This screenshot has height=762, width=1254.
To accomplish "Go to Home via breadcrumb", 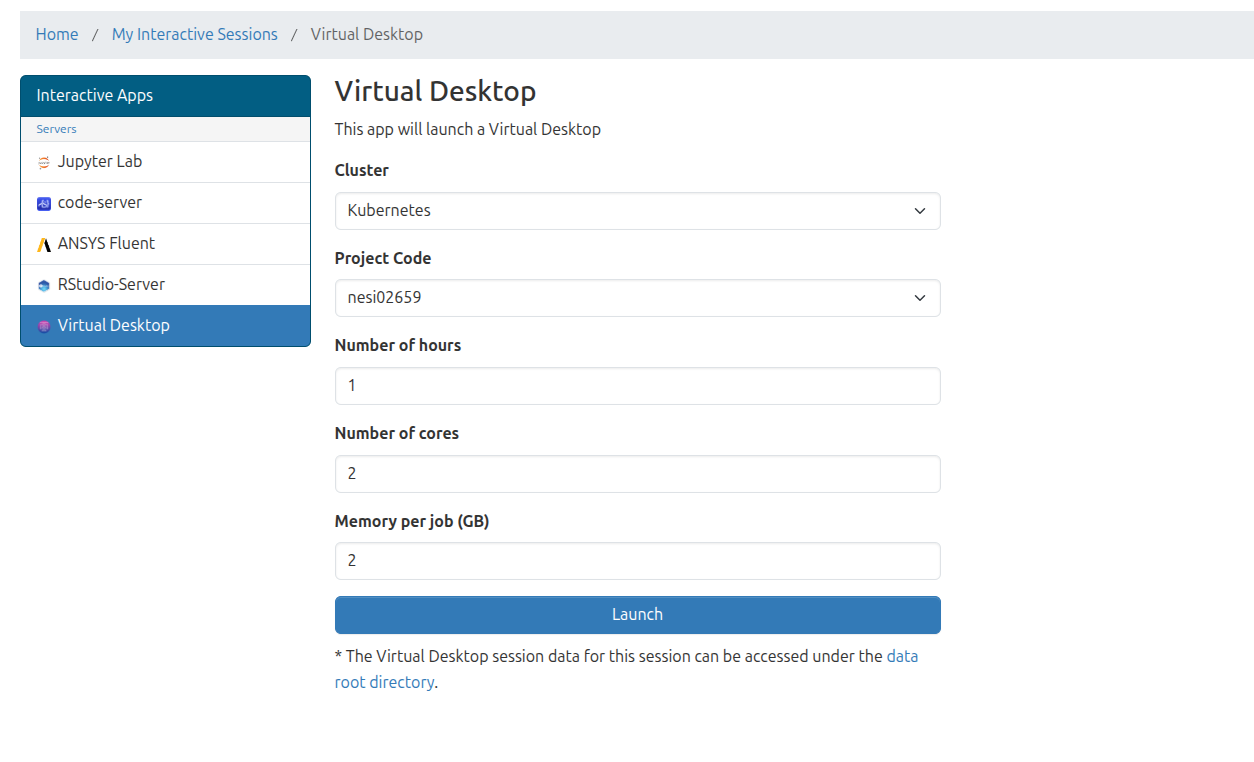I will 57,34.
